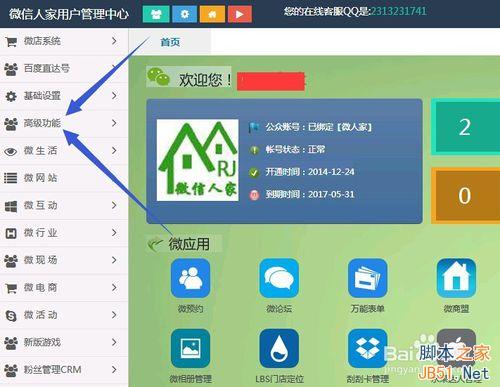Go home with orange house header button

point(212,14)
